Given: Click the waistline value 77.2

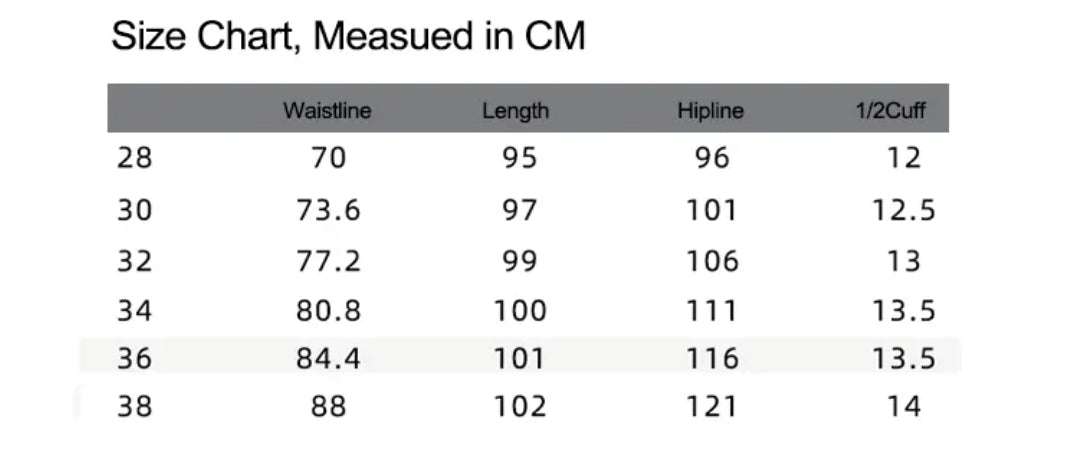Looking at the screenshot, I should 328,262.
